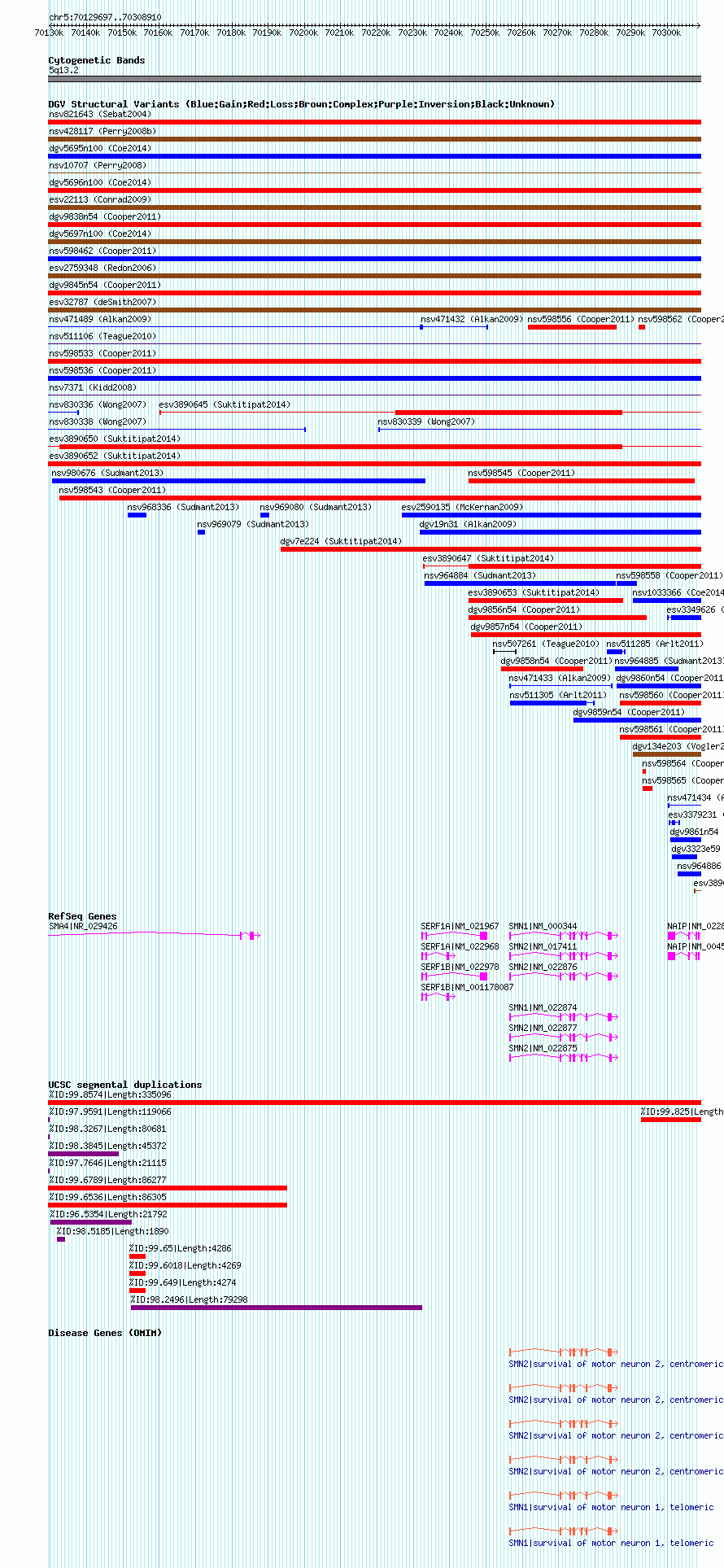
Task: Click variant nsv968336 (Sudmant2013)
Action: point(183,507)
